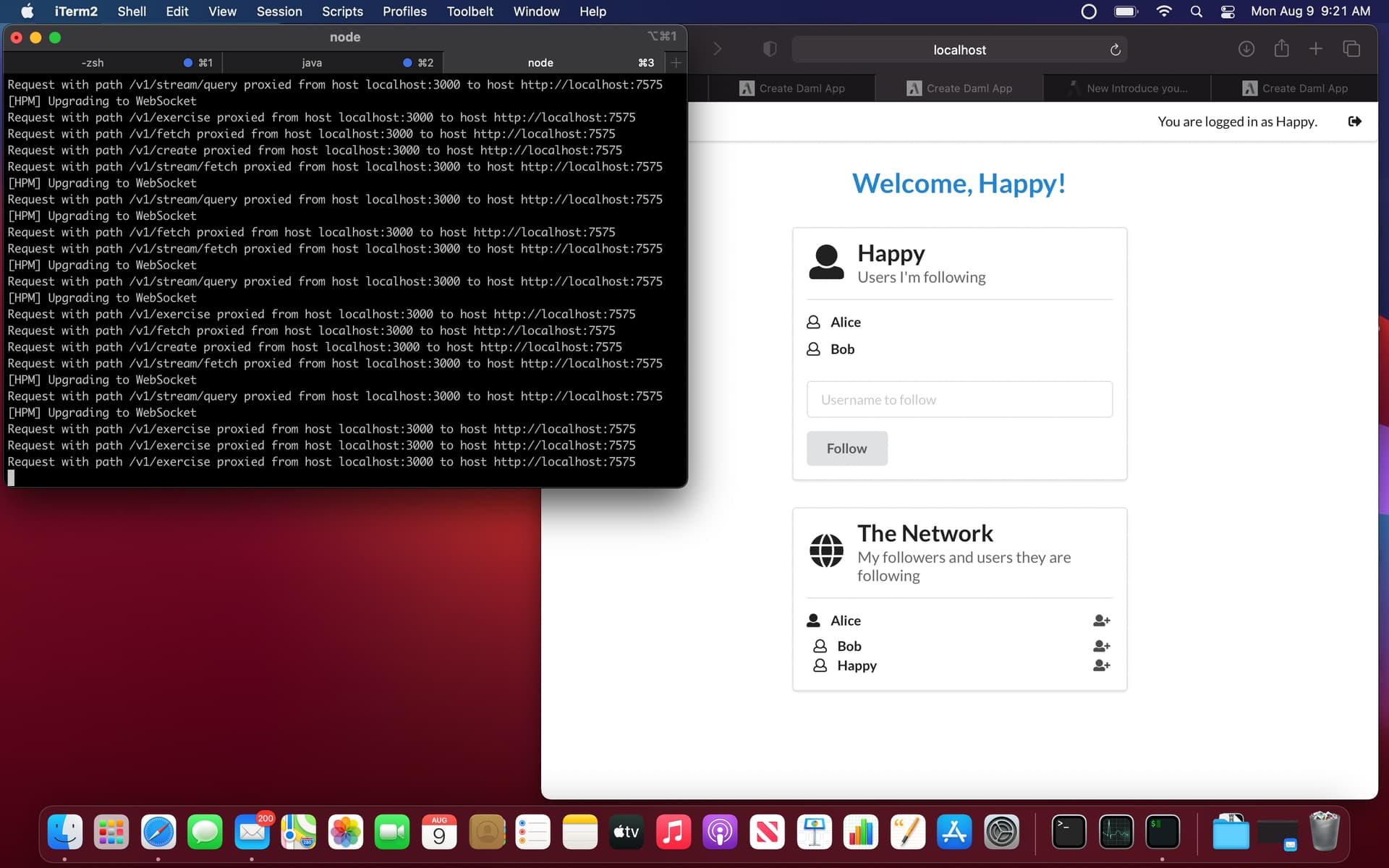Switch to the java terminal tab
The height and width of the screenshot is (868, 1389).
pos(312,63)
